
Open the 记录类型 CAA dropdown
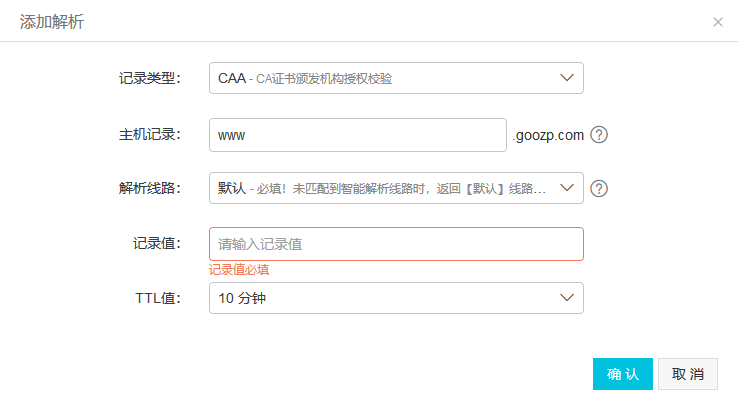point(396,78)
